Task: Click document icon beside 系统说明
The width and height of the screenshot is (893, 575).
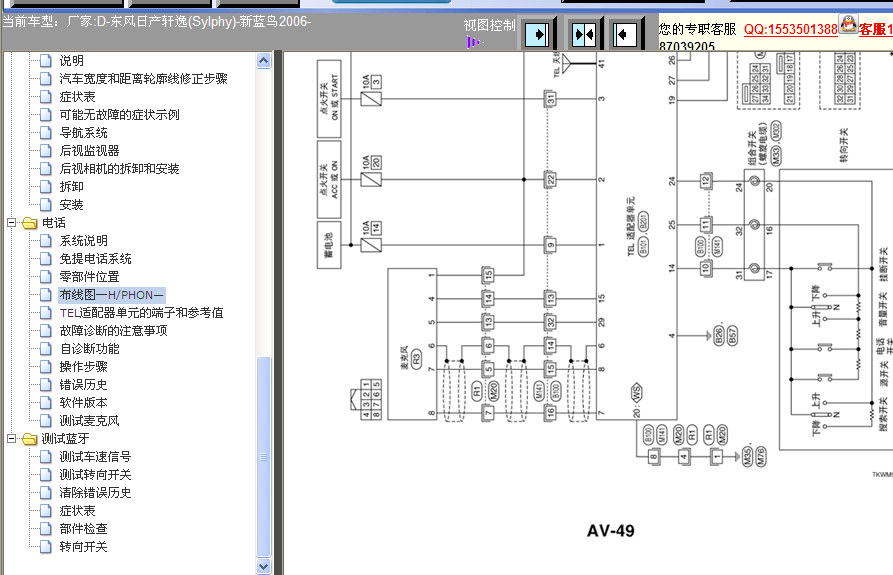Action: pyautogui.click(x=46, y=241)
